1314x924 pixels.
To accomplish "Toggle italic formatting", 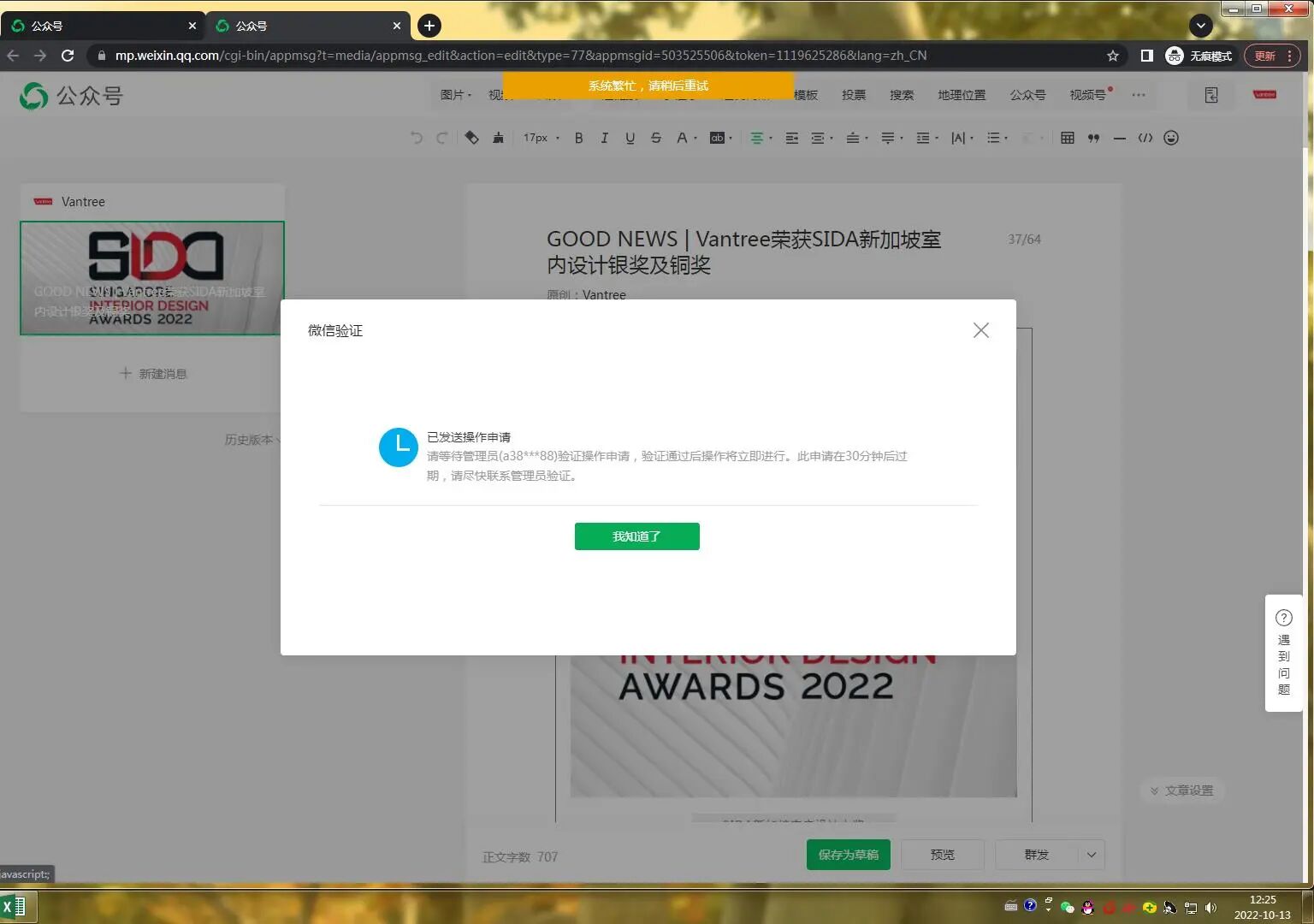I will point(605,138).
